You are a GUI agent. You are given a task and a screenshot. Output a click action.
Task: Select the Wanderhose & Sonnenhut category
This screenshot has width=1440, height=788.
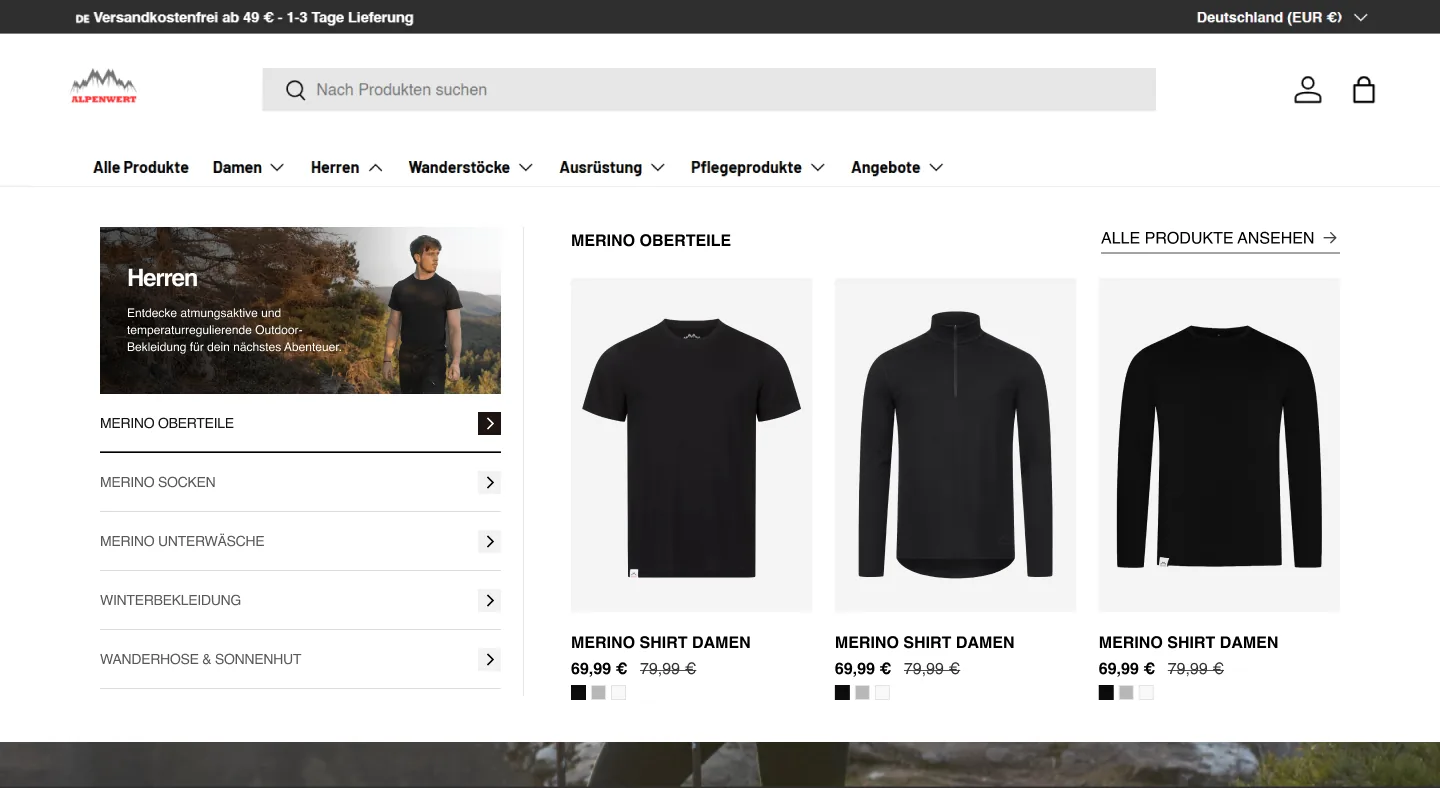tap(300, 659)
